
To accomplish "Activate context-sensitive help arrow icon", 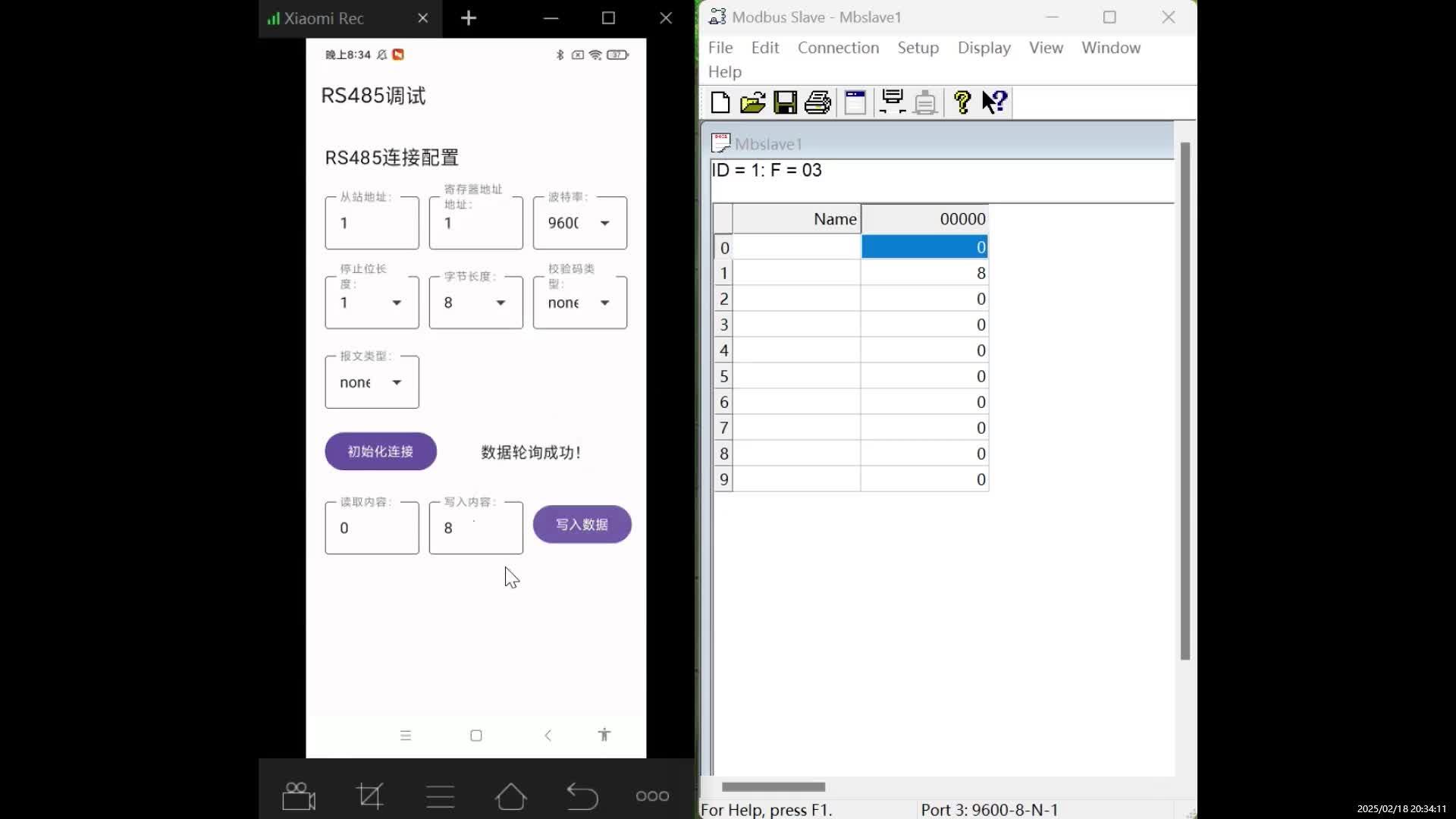I will [994, 102].
